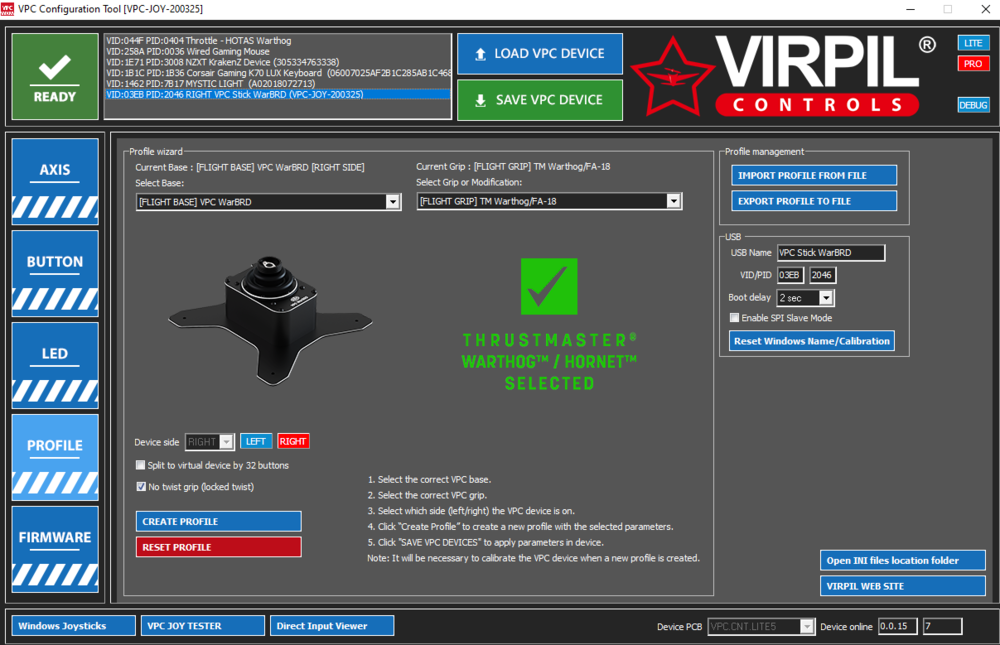Click the READY status checkmark icon
Viewport: 1000px width, 645px height.
[55, 67]
